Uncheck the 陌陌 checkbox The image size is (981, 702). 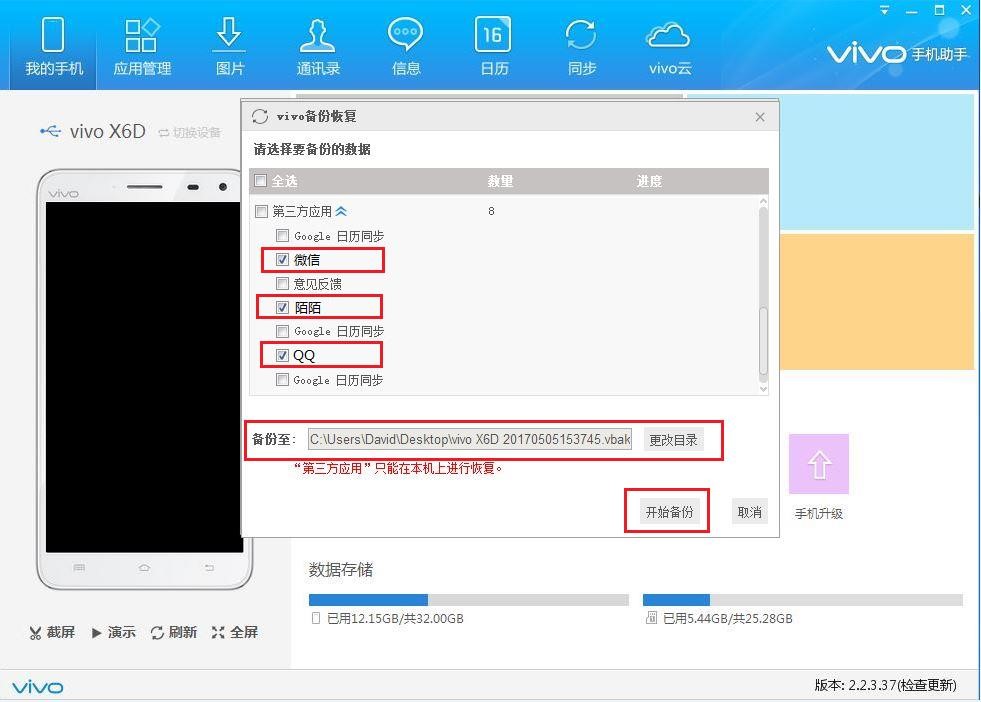282,307
